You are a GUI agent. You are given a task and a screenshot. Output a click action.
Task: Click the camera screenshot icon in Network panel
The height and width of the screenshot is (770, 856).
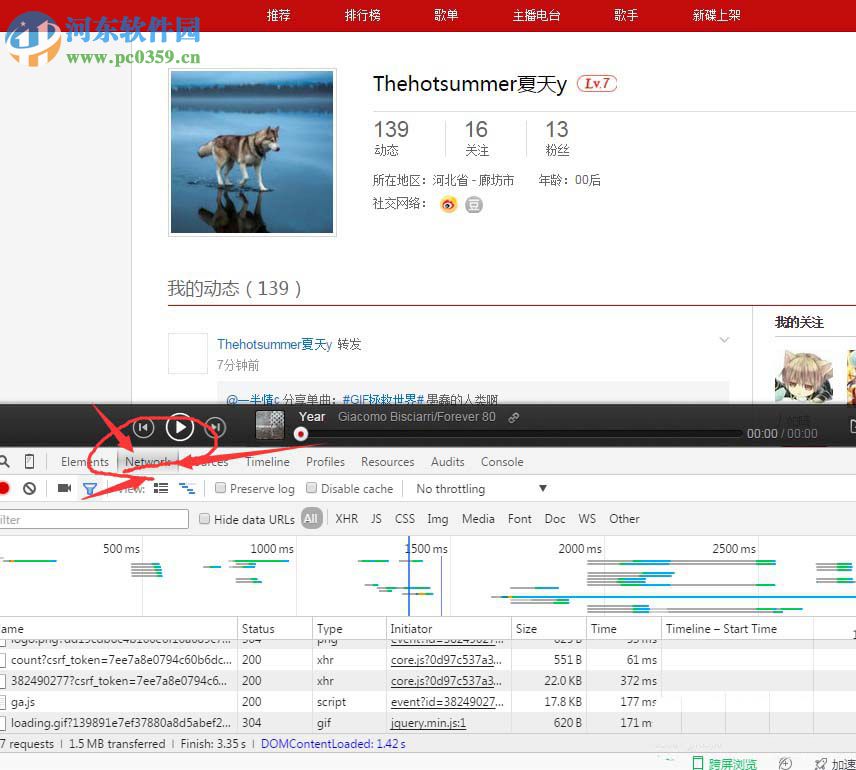(65, 487)
